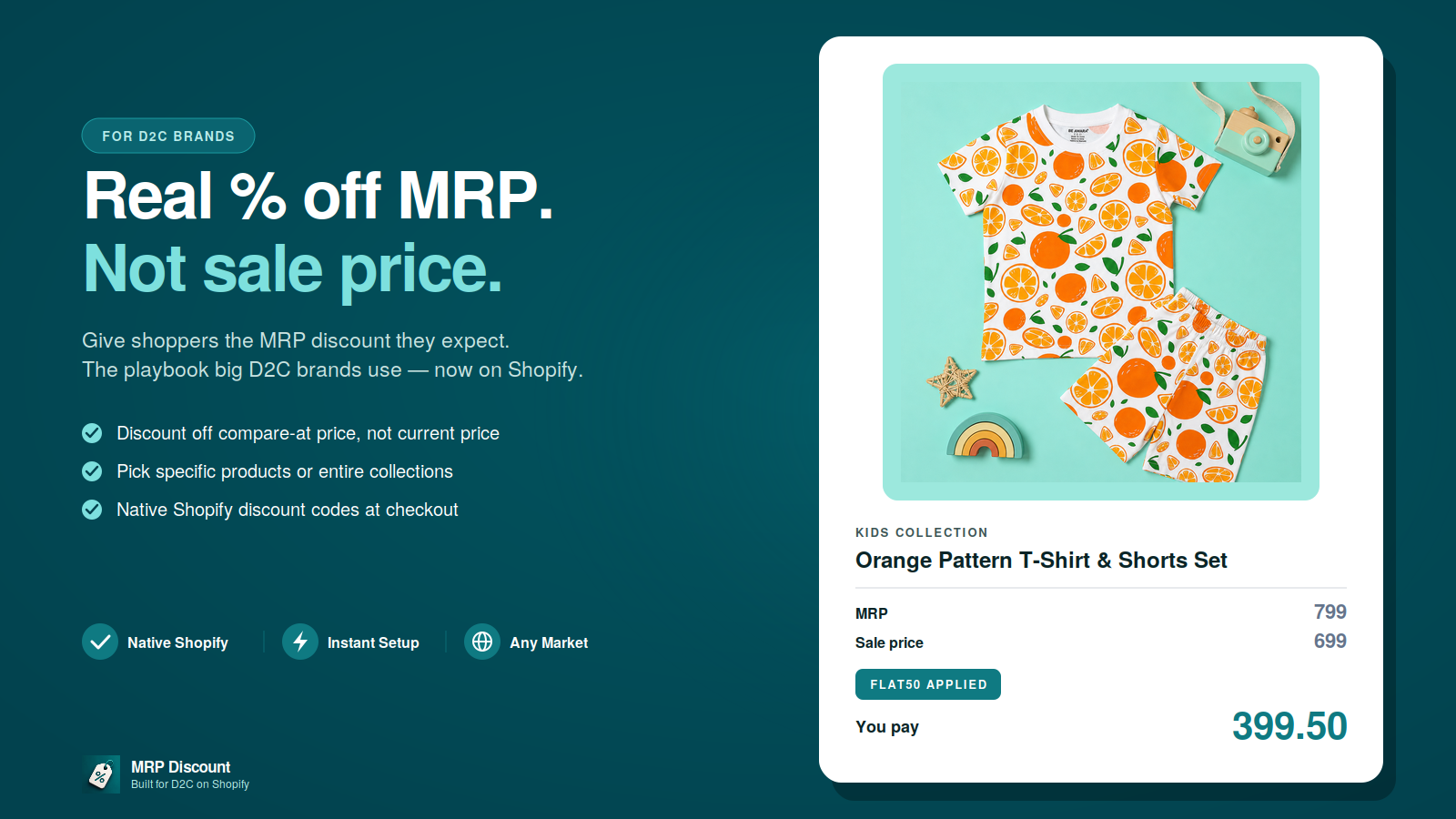Click the FOR D2C BRANDS pill badge
The height and width of the screenshot is (819, 1456).
pos(168,136)
